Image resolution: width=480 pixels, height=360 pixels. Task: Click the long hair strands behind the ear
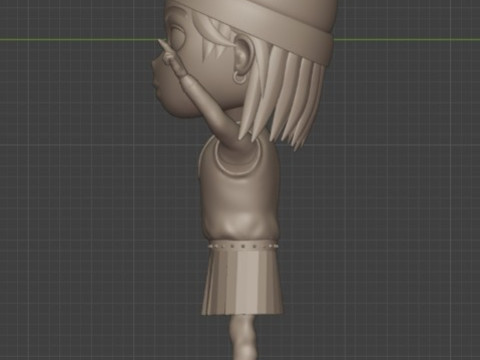point(283,98)
